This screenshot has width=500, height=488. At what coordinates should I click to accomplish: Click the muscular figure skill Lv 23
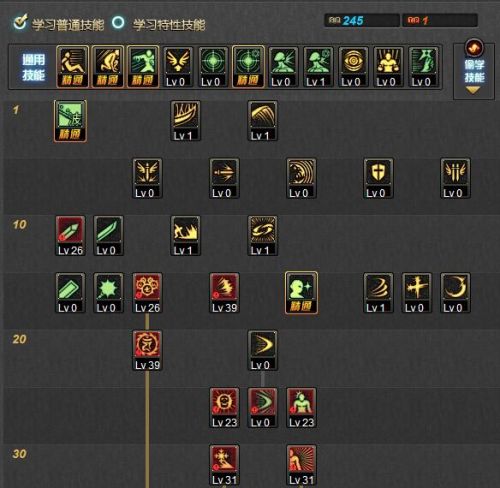click(x=301, y=408)
